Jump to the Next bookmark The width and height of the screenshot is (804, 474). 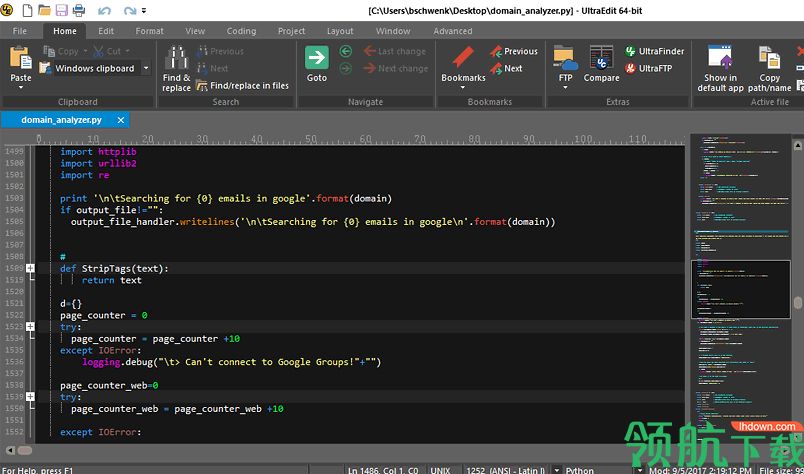[506, 68]
